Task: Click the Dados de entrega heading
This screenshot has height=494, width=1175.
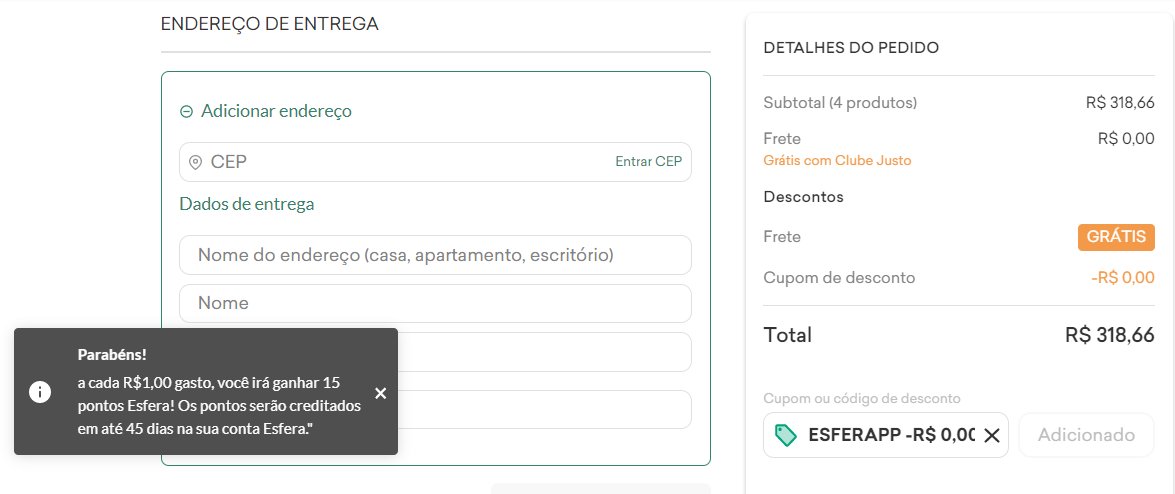Action: (x=247, y=204)
